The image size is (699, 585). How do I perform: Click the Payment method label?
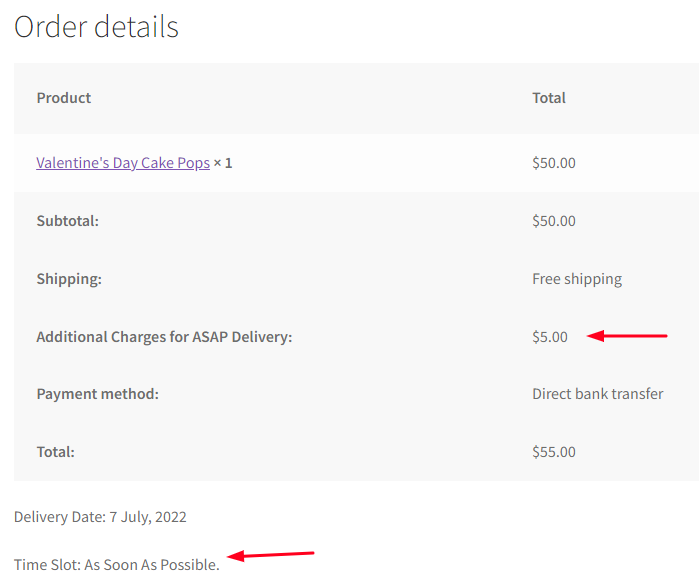tap(98, 394)
